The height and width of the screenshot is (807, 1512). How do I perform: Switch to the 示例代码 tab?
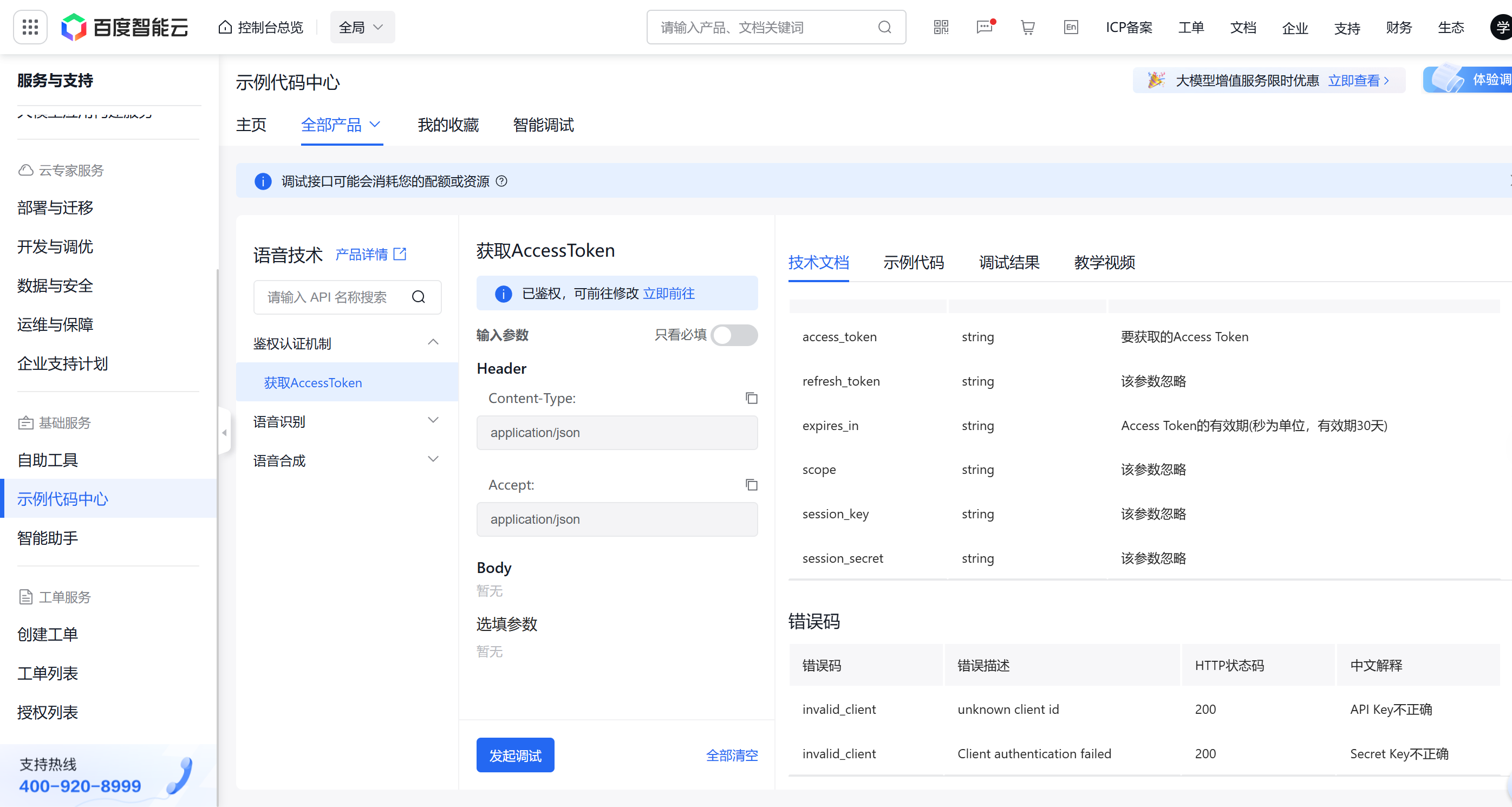point(913,263)
